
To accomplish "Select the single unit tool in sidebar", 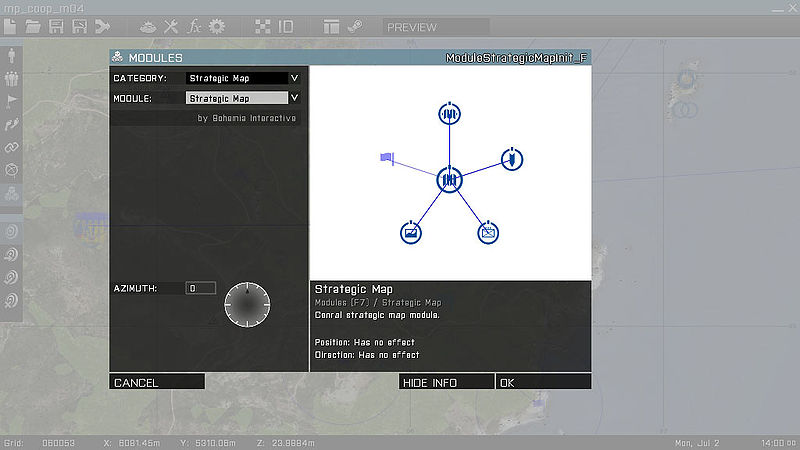I will tap(12, 55).
